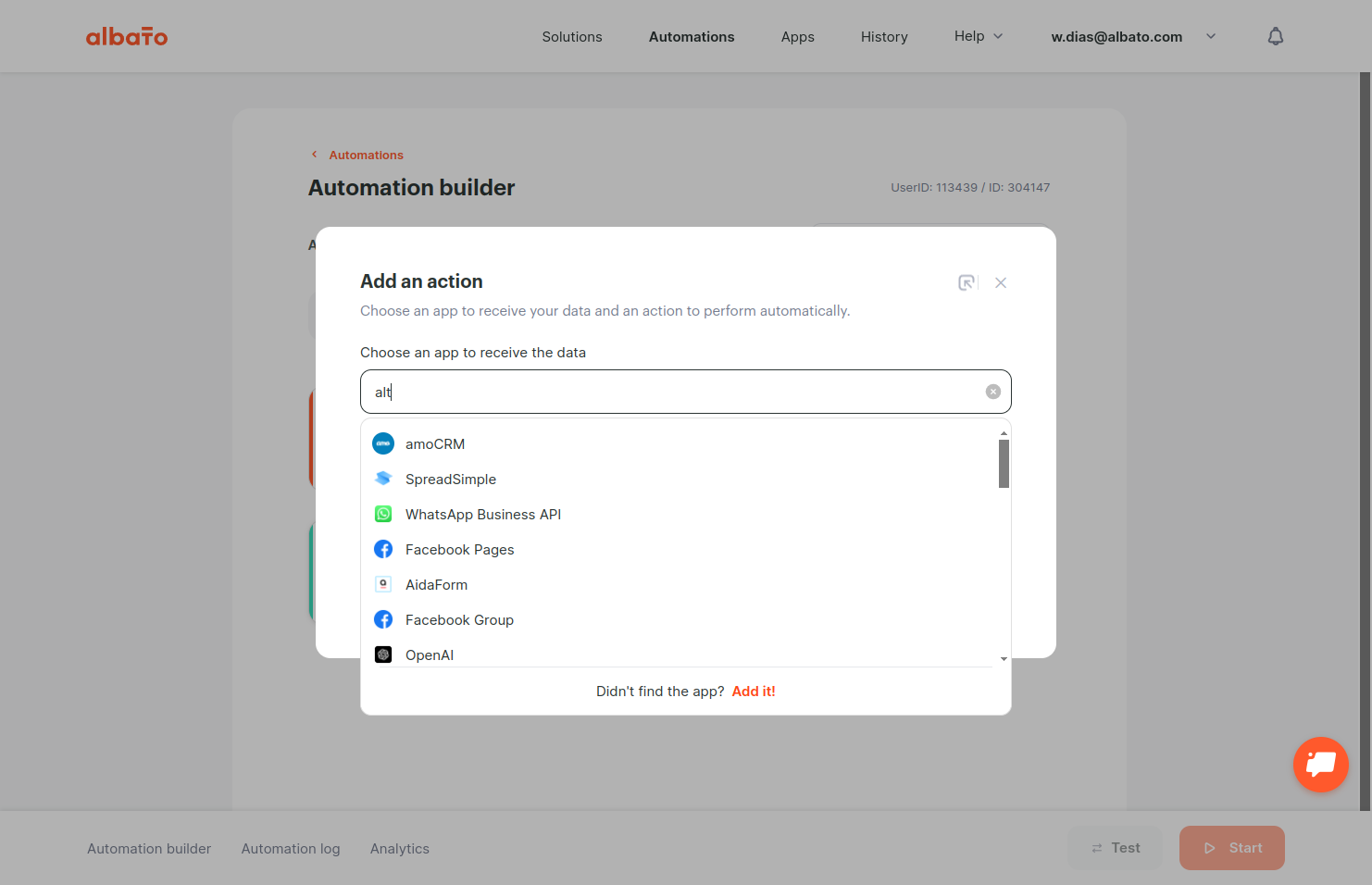Image resolution: width=1372 pixels, height=885 pixels.
Task: Open the Solutions menu item
Action: [572, 37]
